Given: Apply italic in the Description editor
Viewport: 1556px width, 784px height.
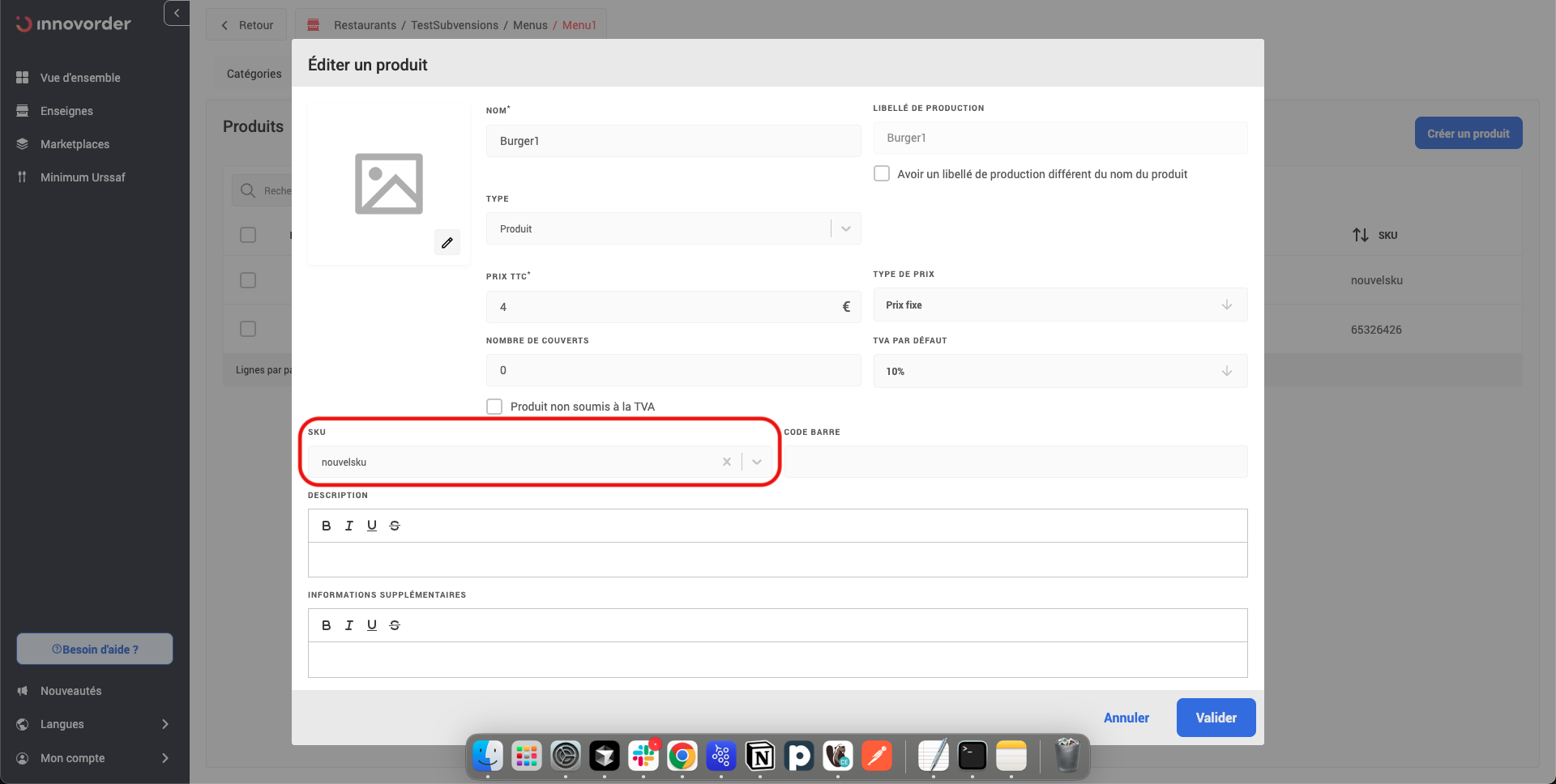Looking at the screenshot, I should click(x=348, y=526).
